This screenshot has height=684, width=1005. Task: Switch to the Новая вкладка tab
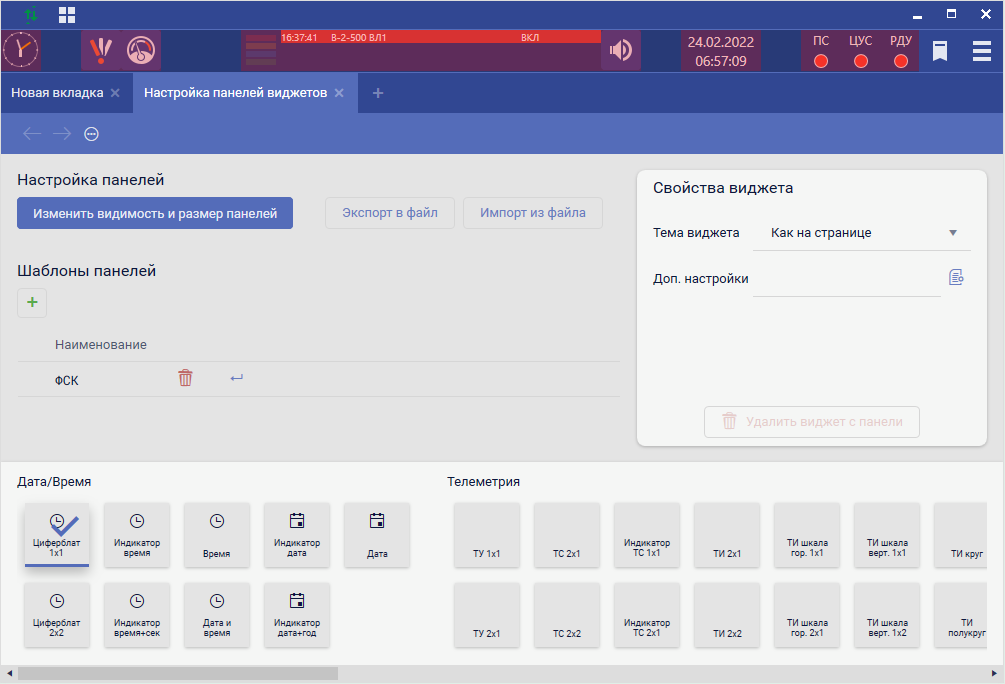click(57, 93)
